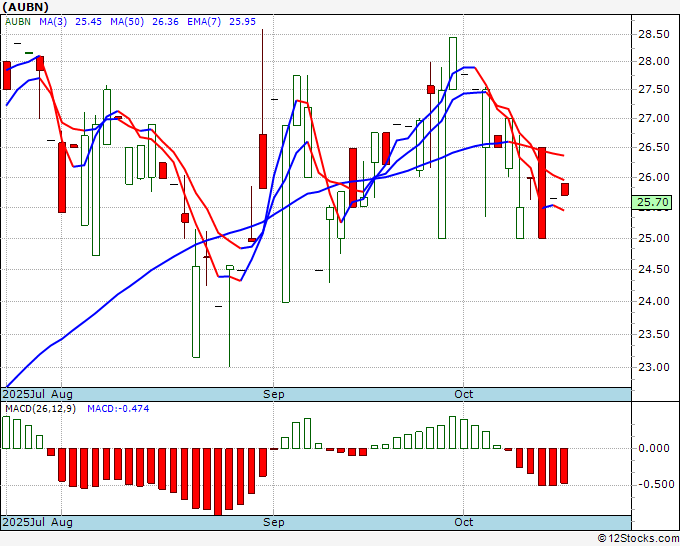680x546 pixels.
Task: Click the 27.00 price axis label
Action: pos(654,118)
